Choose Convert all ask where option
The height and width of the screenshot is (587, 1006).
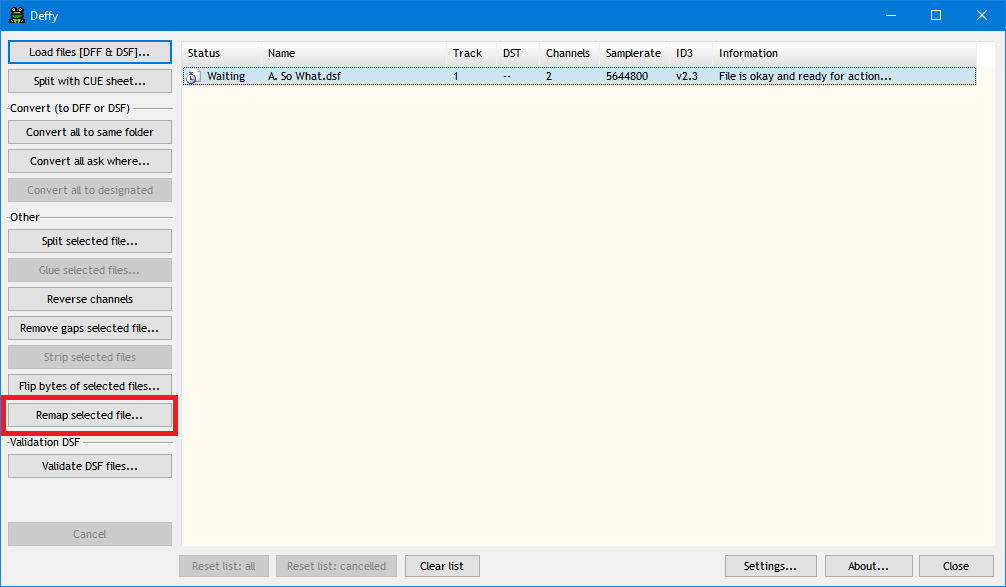pyautogui.click(x=90, y=161)
